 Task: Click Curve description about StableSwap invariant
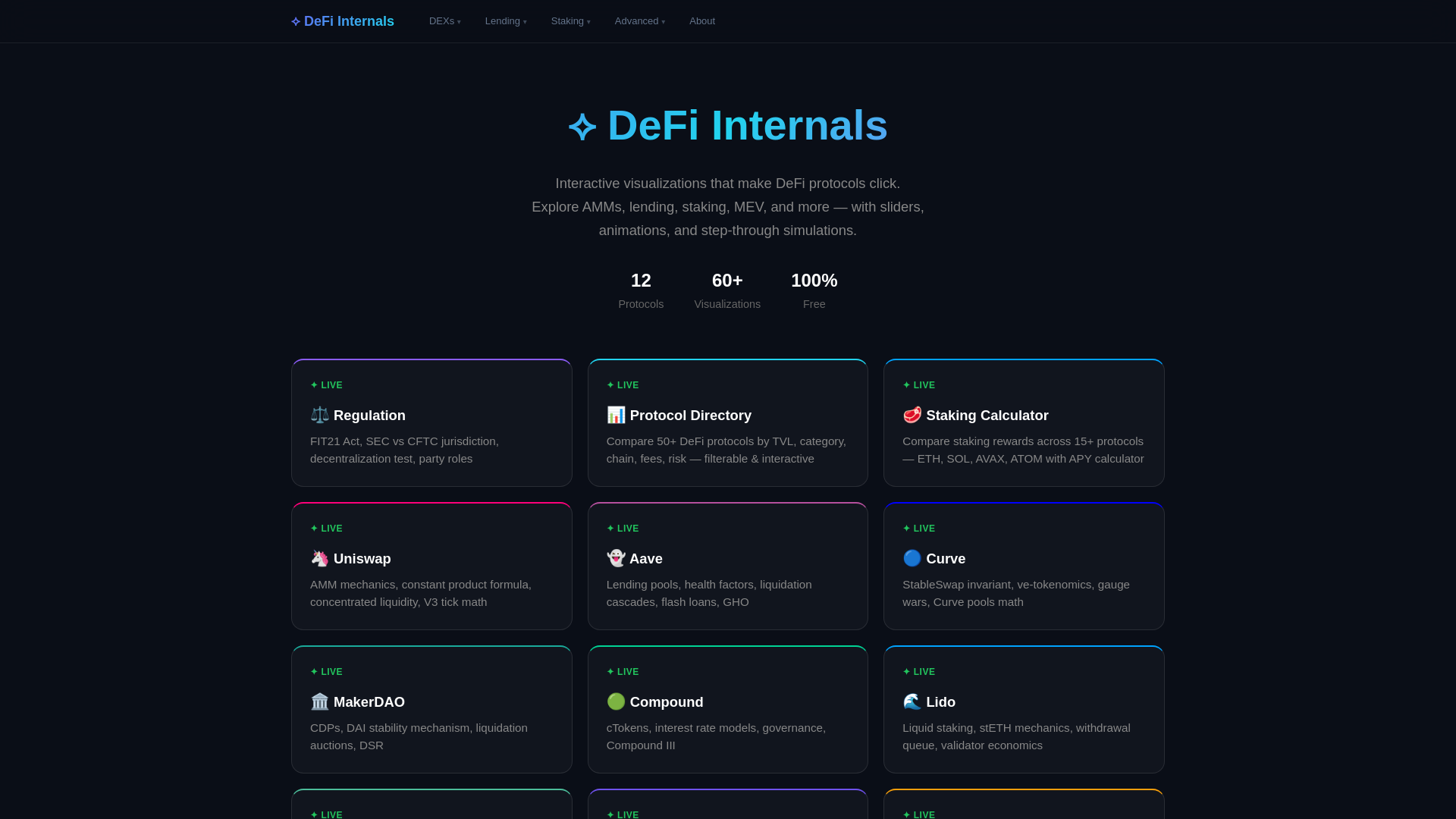1016,593
